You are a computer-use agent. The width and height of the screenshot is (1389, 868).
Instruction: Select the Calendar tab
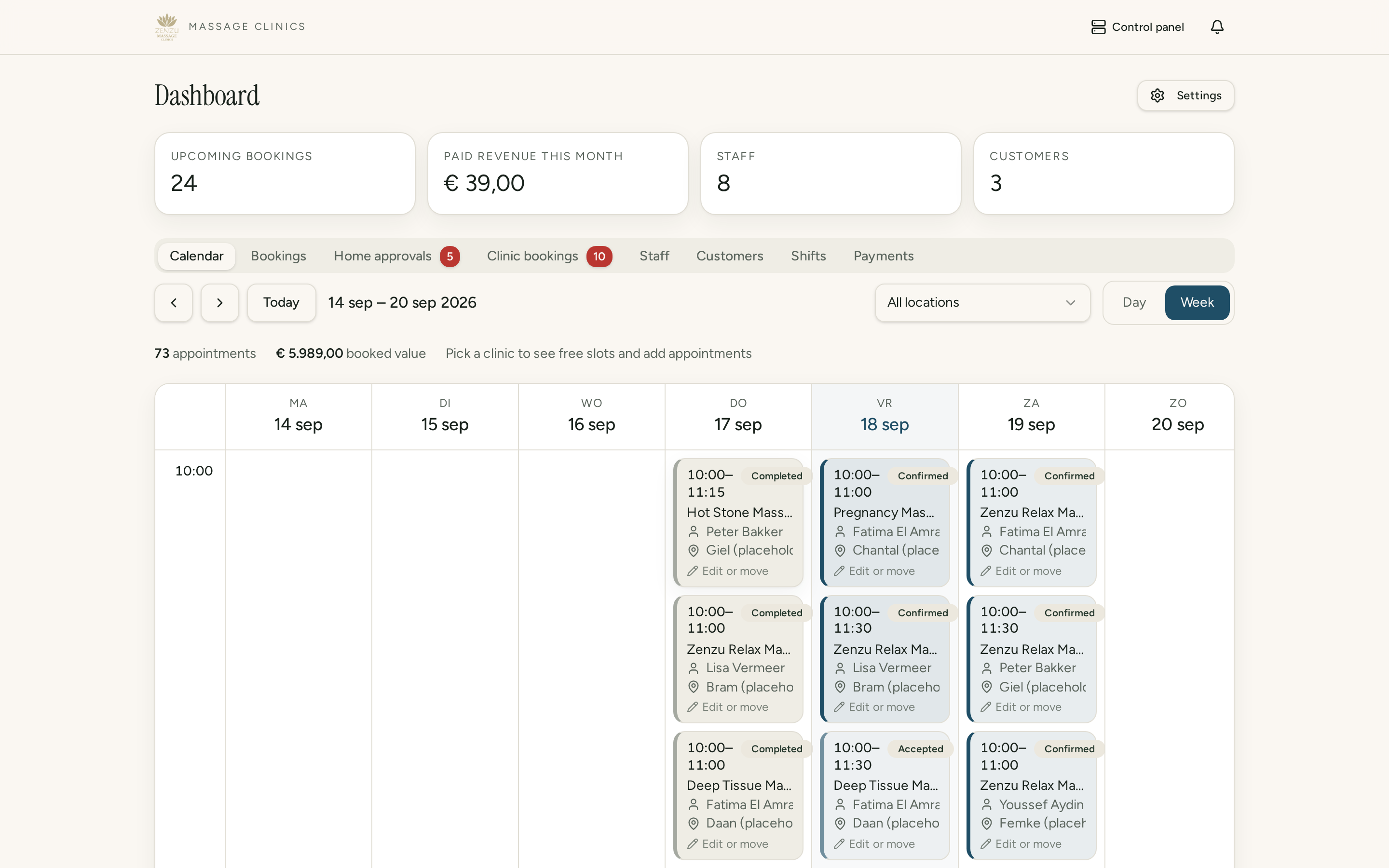(196, 256)
